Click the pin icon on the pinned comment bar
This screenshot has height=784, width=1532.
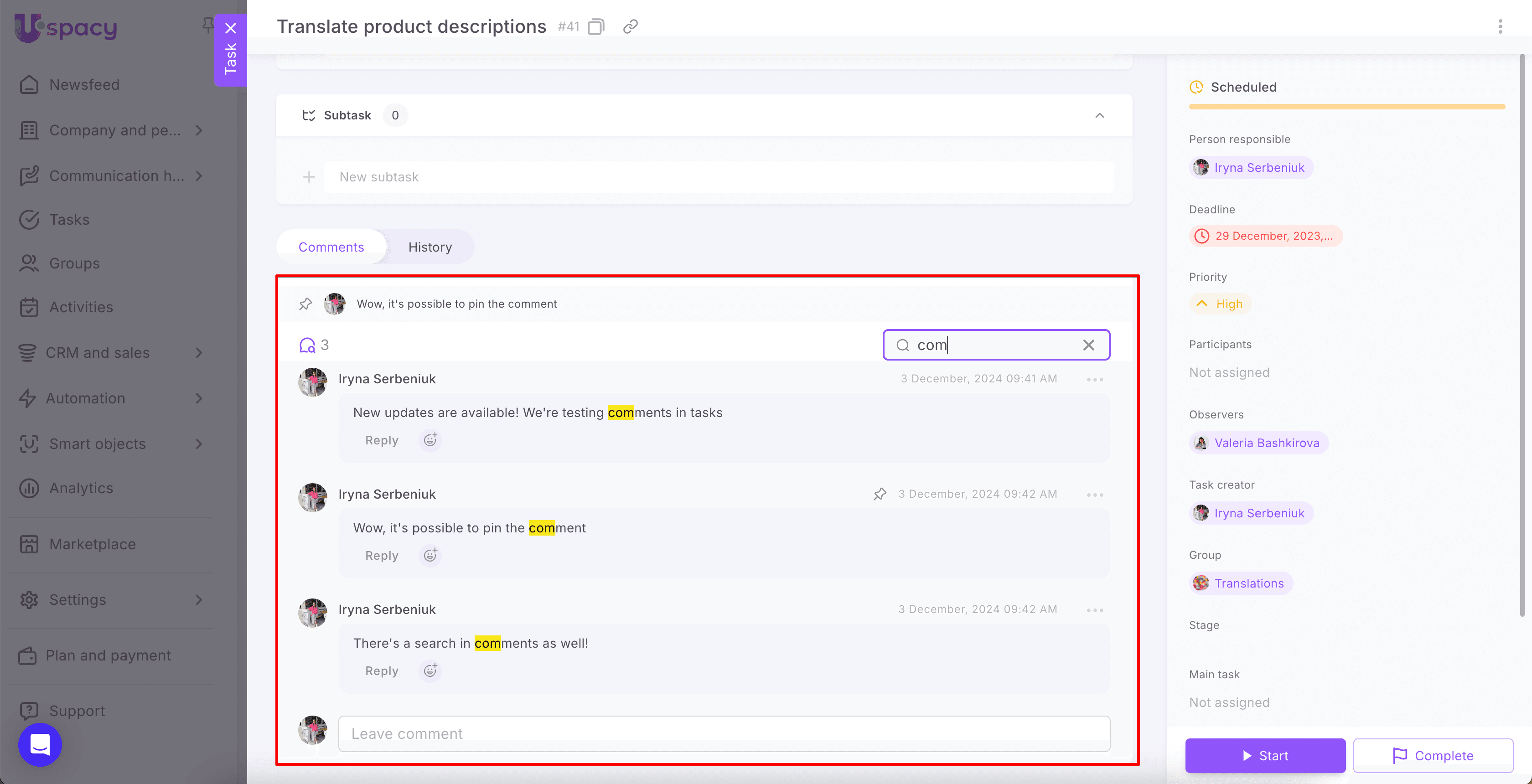tap(305, 304)
